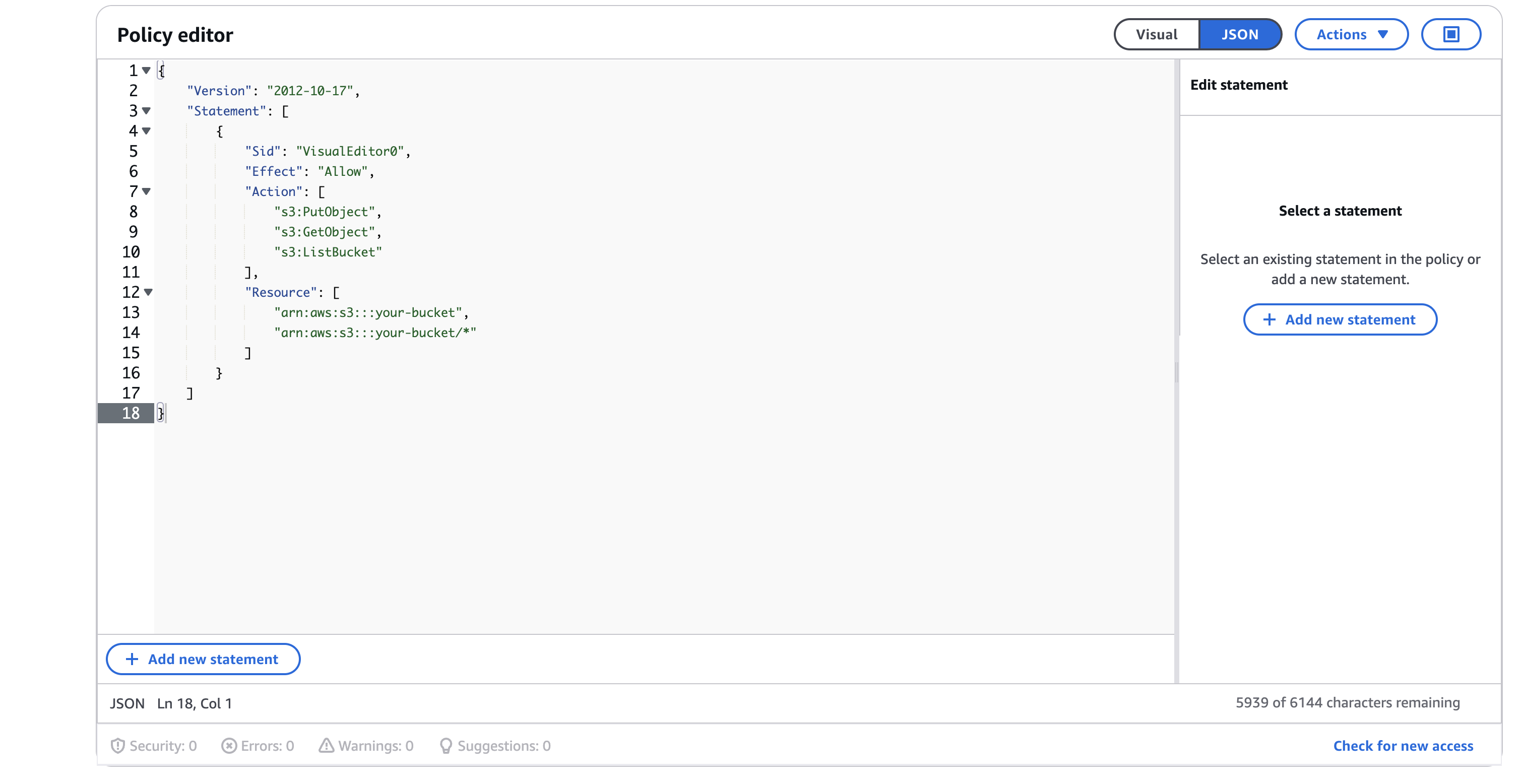
Task: Click the "s3:GetObject" action text
Action: 325,232
